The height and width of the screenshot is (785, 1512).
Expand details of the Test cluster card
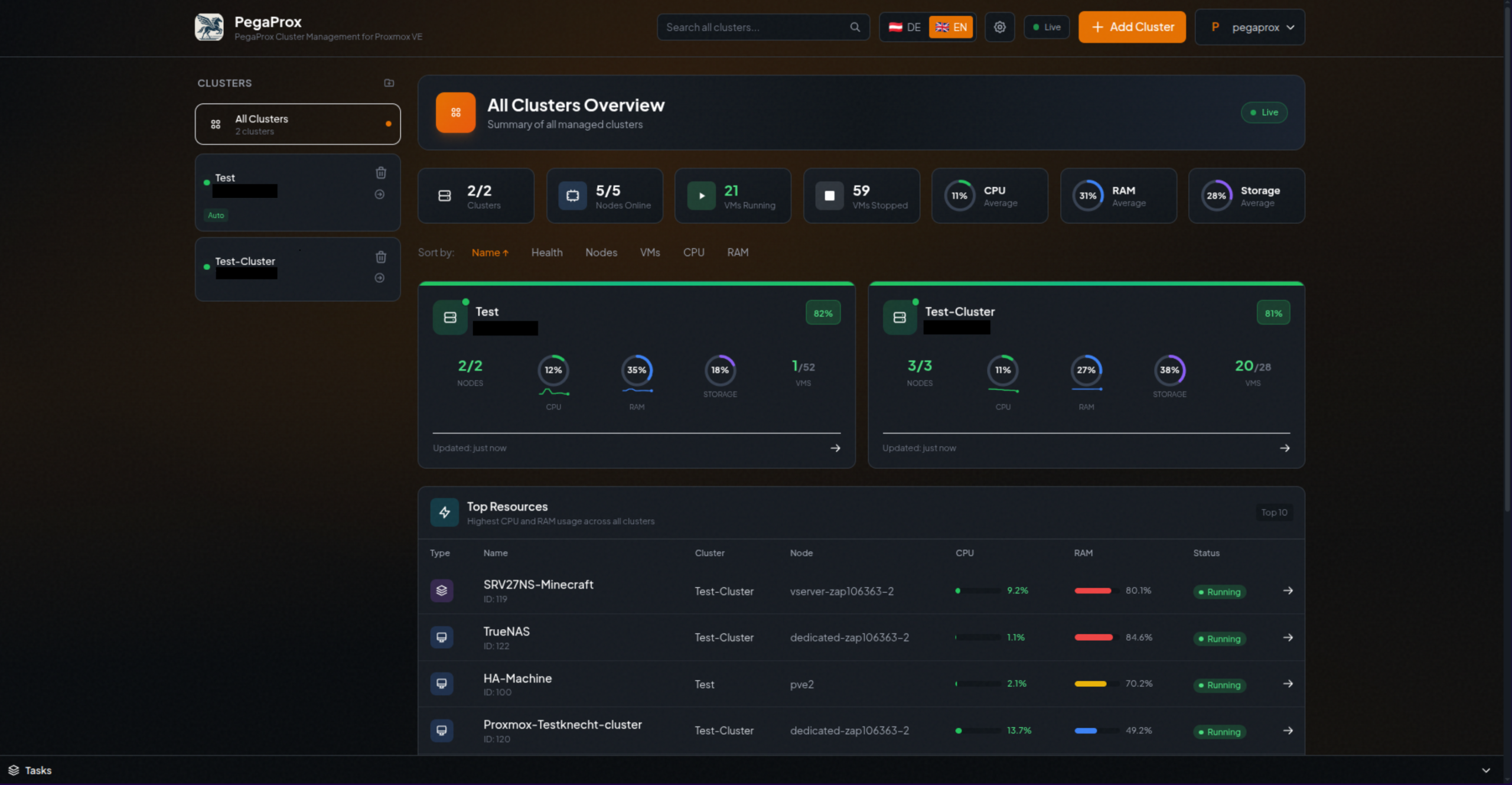(x=835, y=448)
